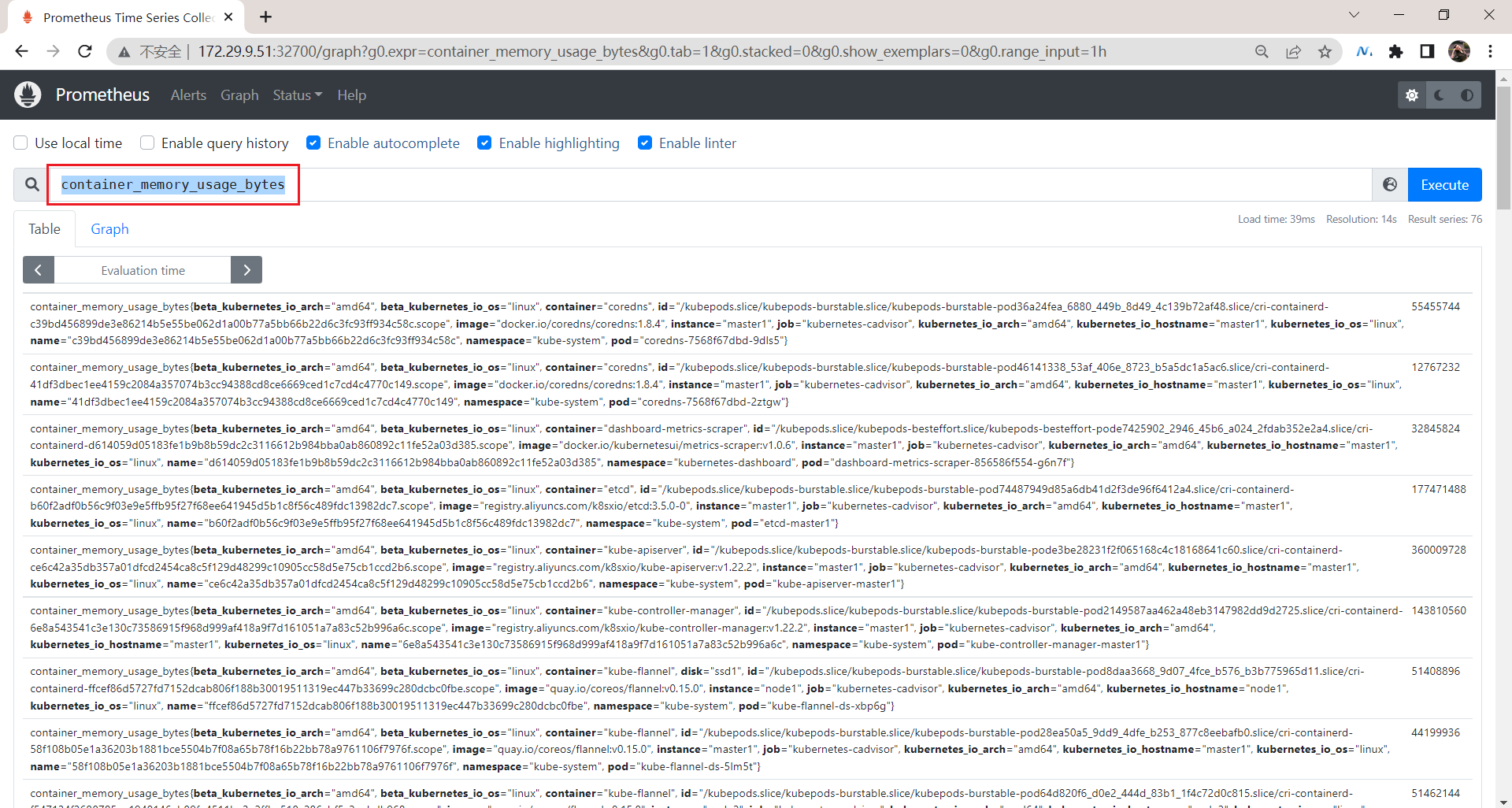Click the expression input field
Screen dimensions: 1512x808
pyautogui.click(x=710, y=184)
